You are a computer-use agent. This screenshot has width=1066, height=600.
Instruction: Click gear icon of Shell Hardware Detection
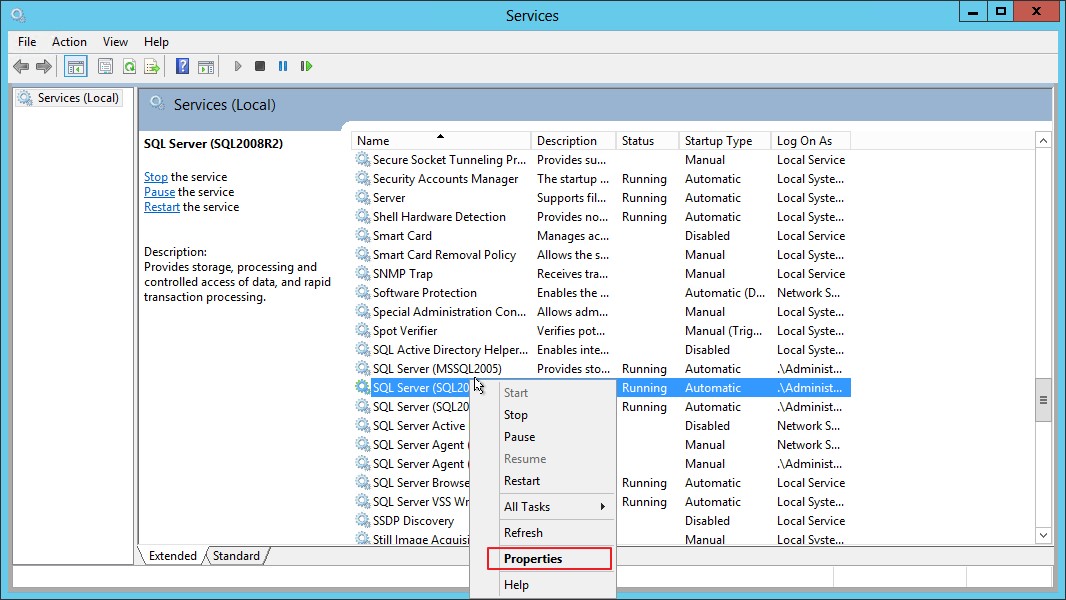(x=362, y=216)
